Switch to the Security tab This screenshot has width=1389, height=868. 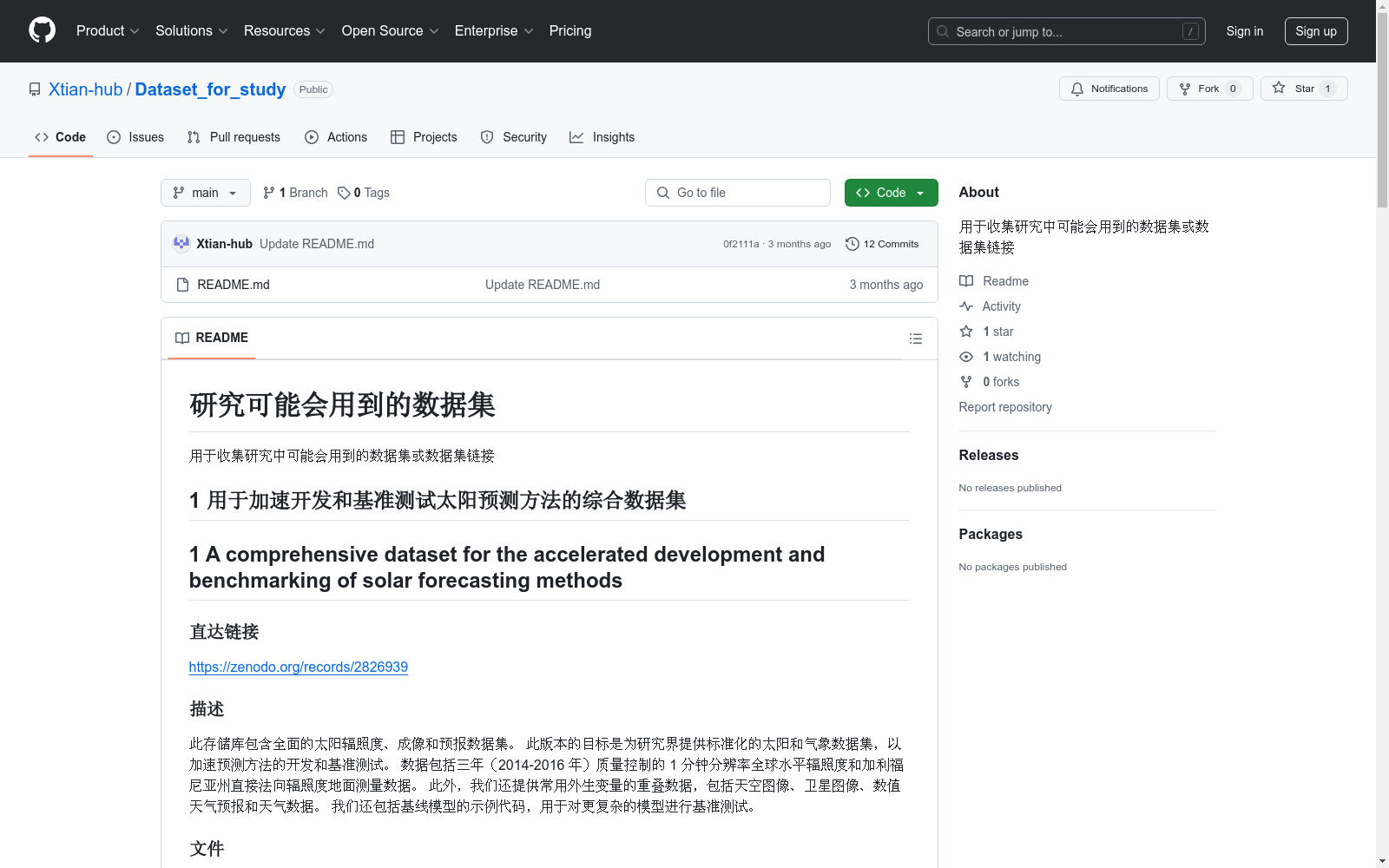(514, 137)
